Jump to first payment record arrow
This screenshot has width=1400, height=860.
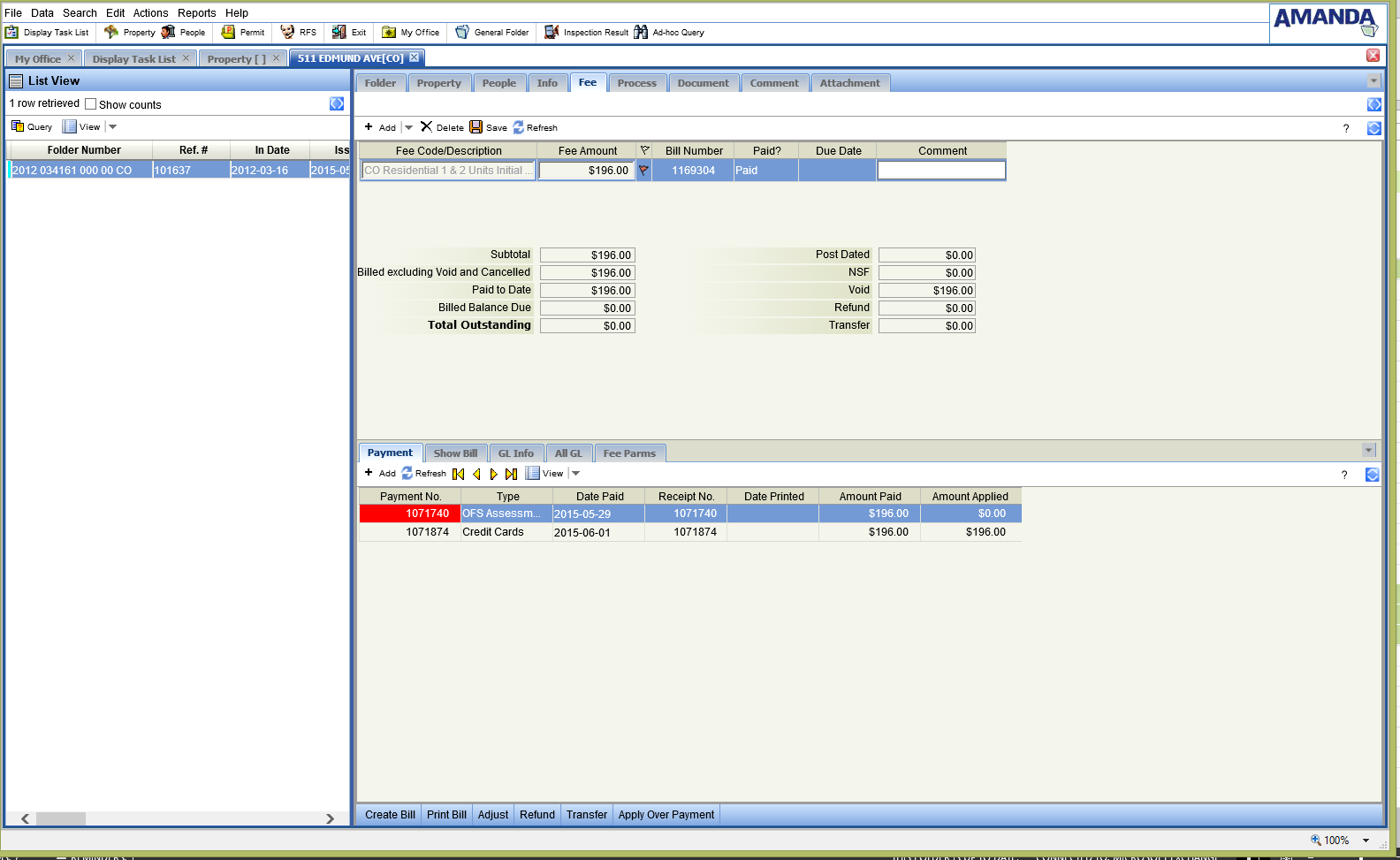click(458, 474)
